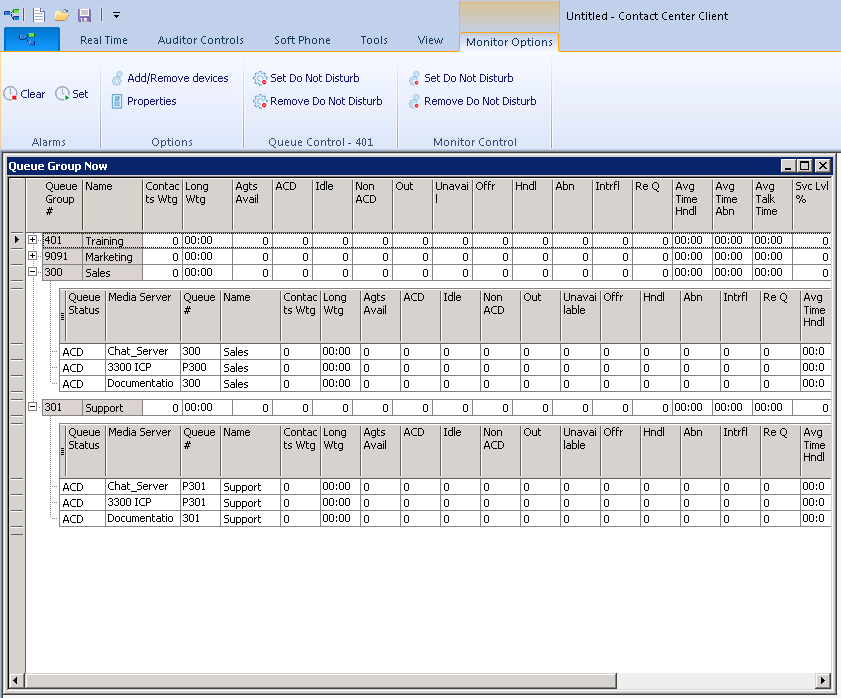Click the Add/Remove devices gear icon
The height and width of the screenshot is (698, 841).
point(117,78)
